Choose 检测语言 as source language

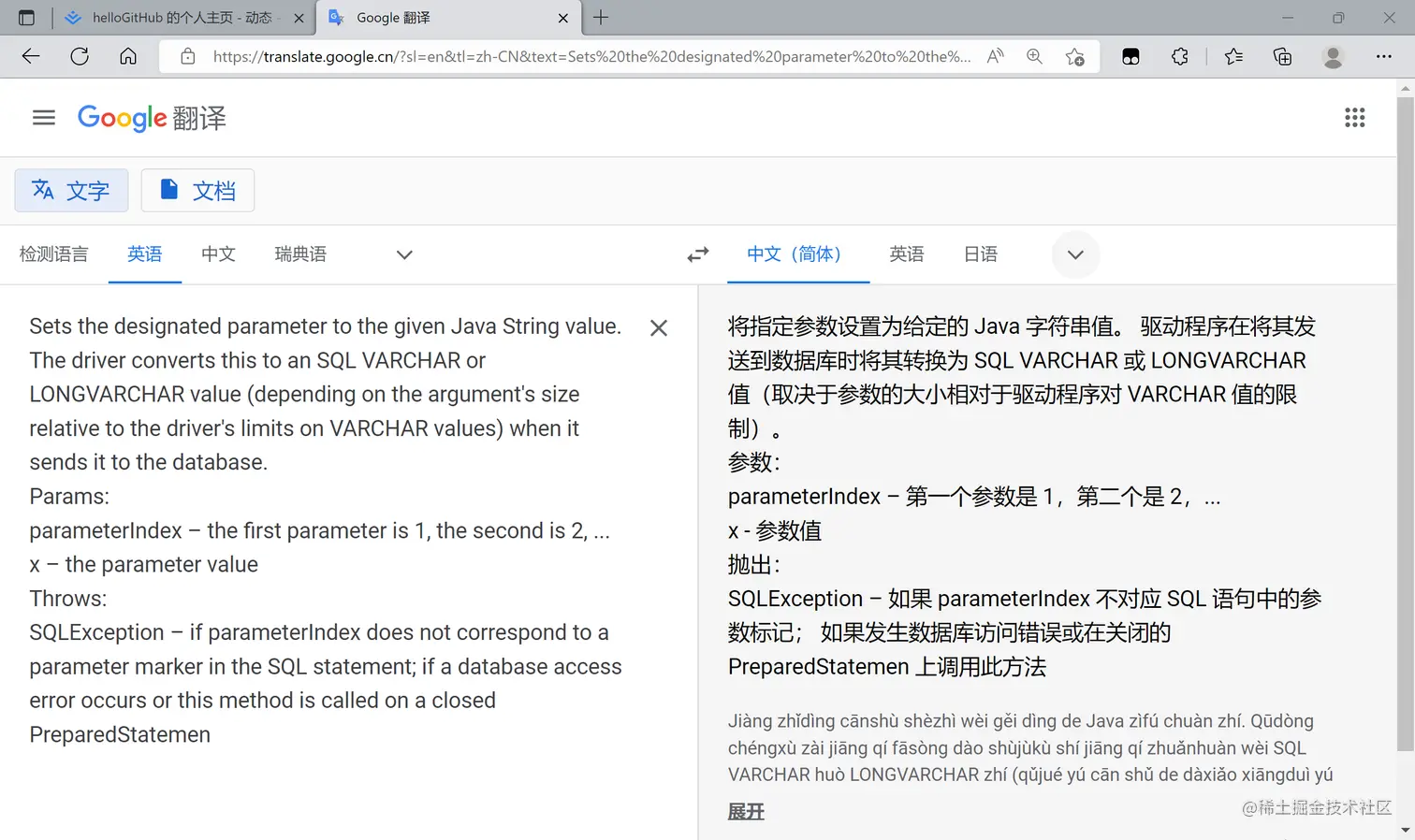click(x=53, y=254)
